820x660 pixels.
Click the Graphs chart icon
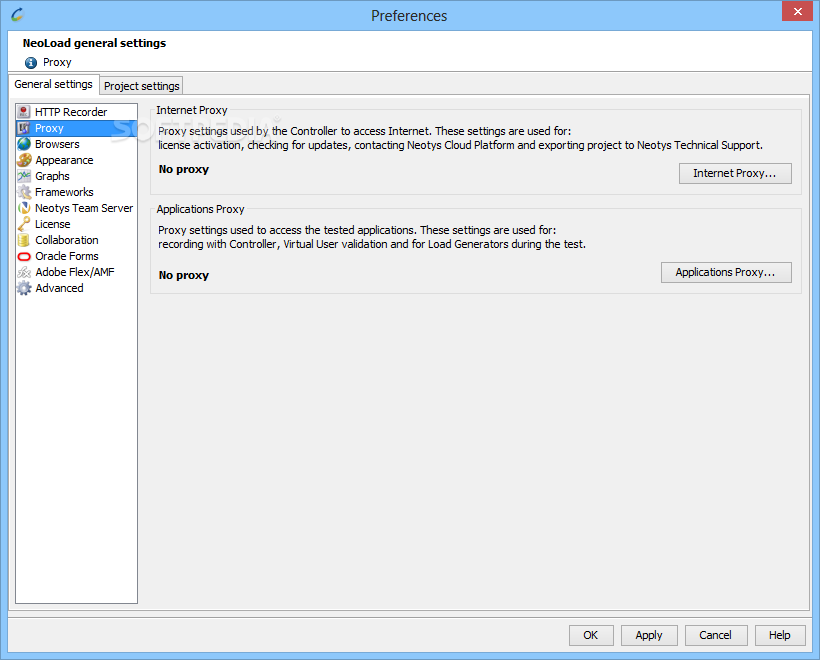click(x=24, y=176)
